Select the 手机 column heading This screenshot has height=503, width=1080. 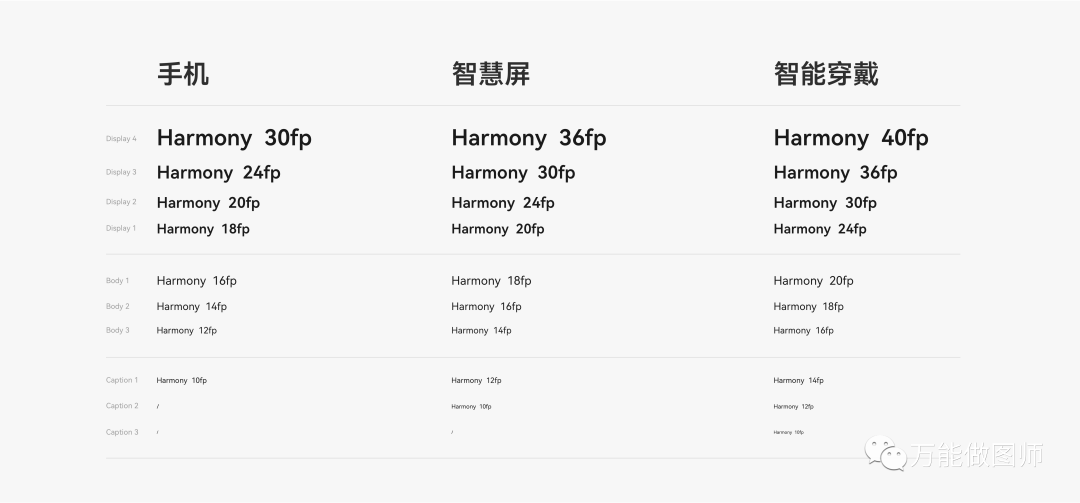click(183, 74)
